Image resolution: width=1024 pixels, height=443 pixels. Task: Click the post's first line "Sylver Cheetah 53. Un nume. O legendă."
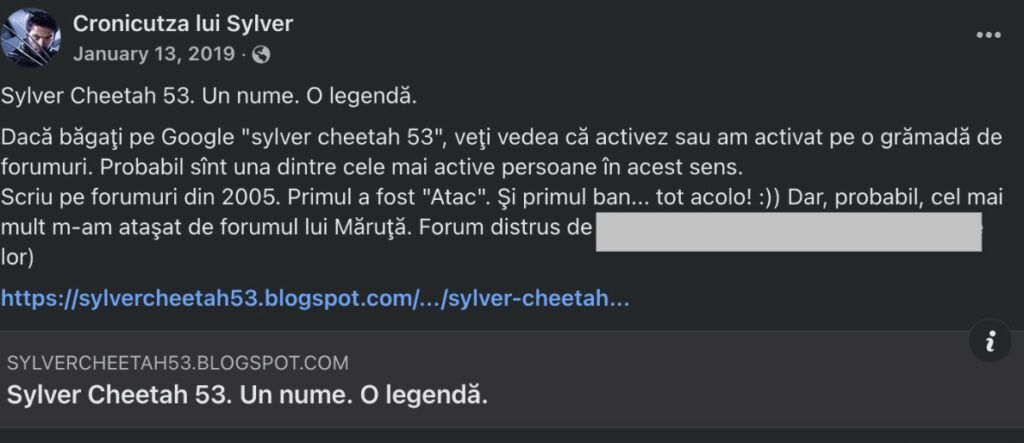click(x=208, y=97)
